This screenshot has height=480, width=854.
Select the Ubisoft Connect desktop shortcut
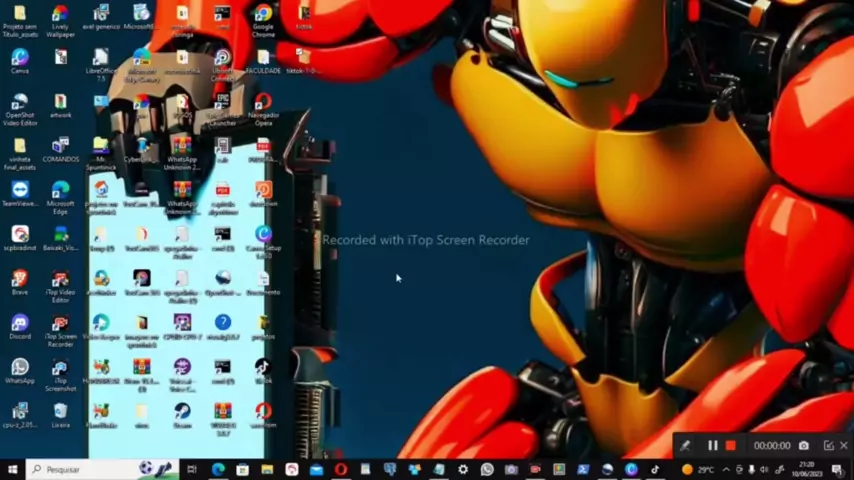(x=222, y=65)
